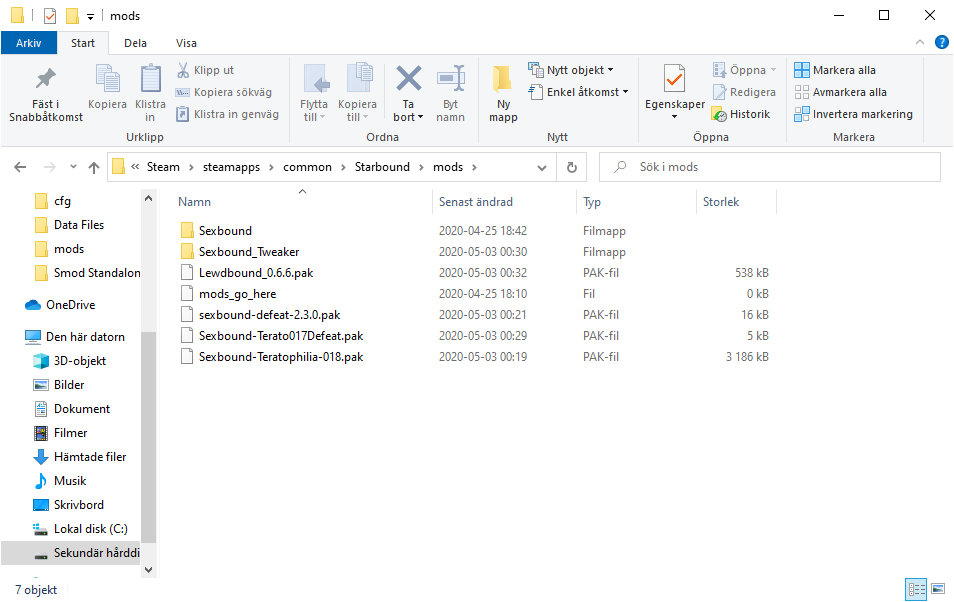This screenshot has width=954, height=602.
Task: Switch to large icons view in status bar
Action: 938,589
